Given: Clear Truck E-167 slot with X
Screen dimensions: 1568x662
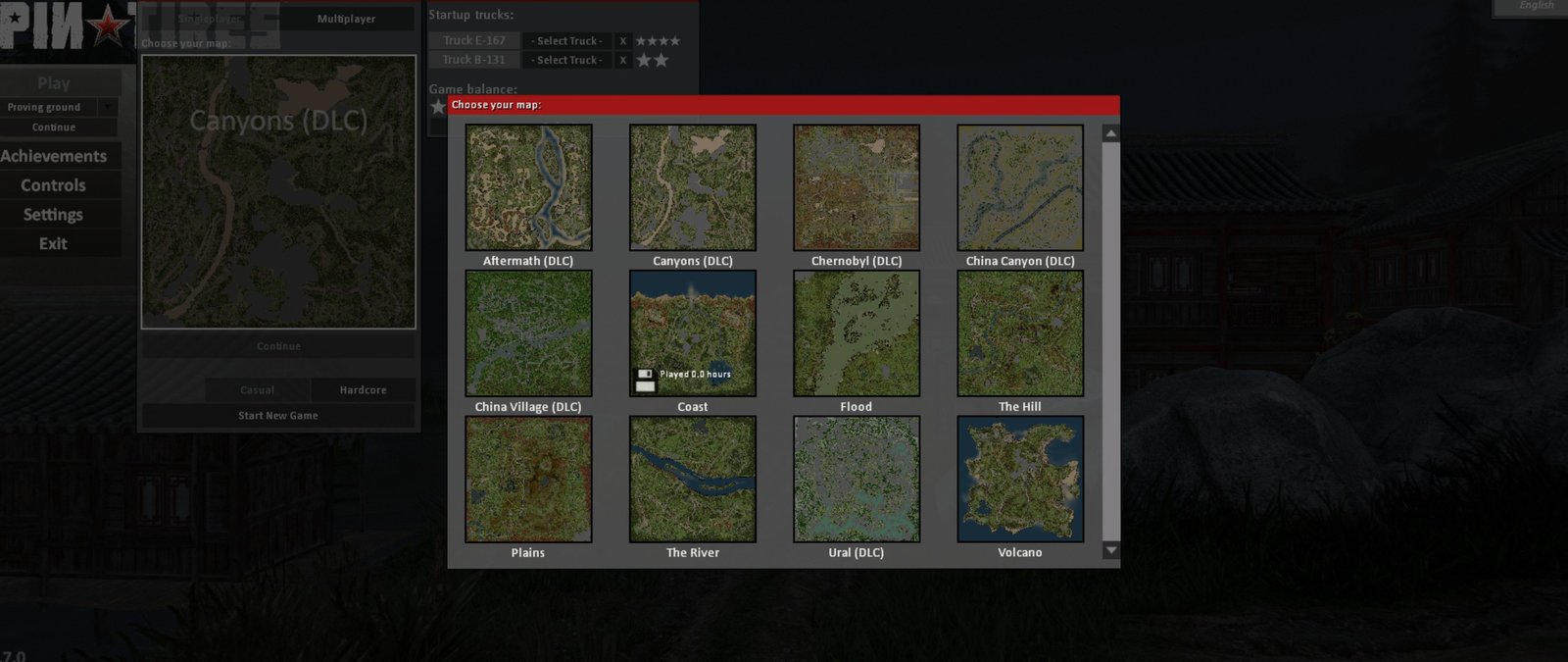Looking at the screenshot, I should (622, 41).
